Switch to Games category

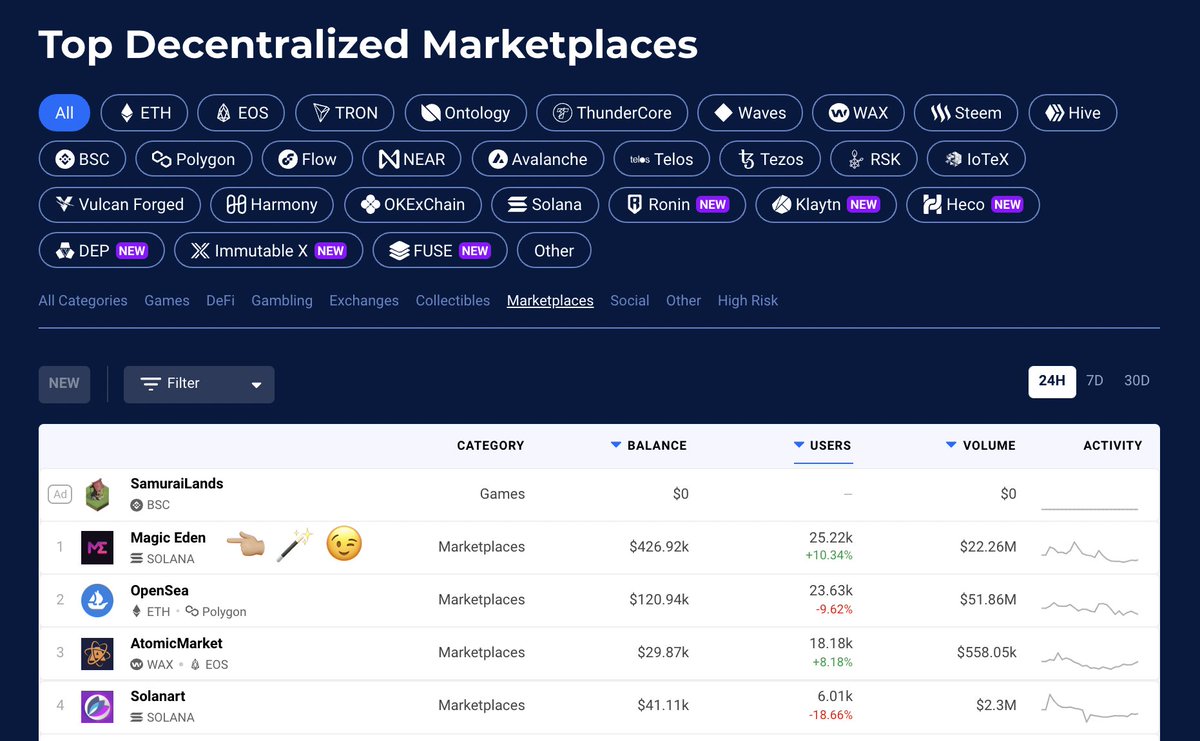[x=167, y=300]
